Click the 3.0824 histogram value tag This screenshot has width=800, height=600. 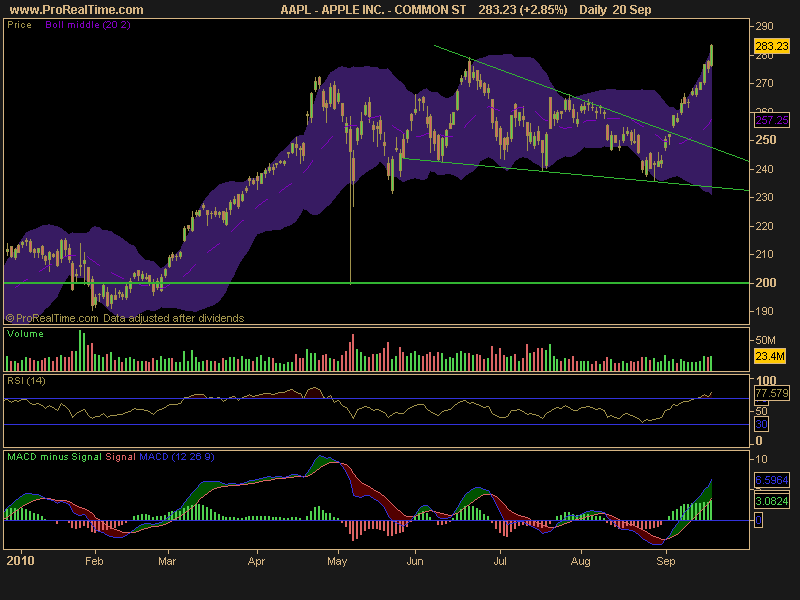click(x=771, y=502)
